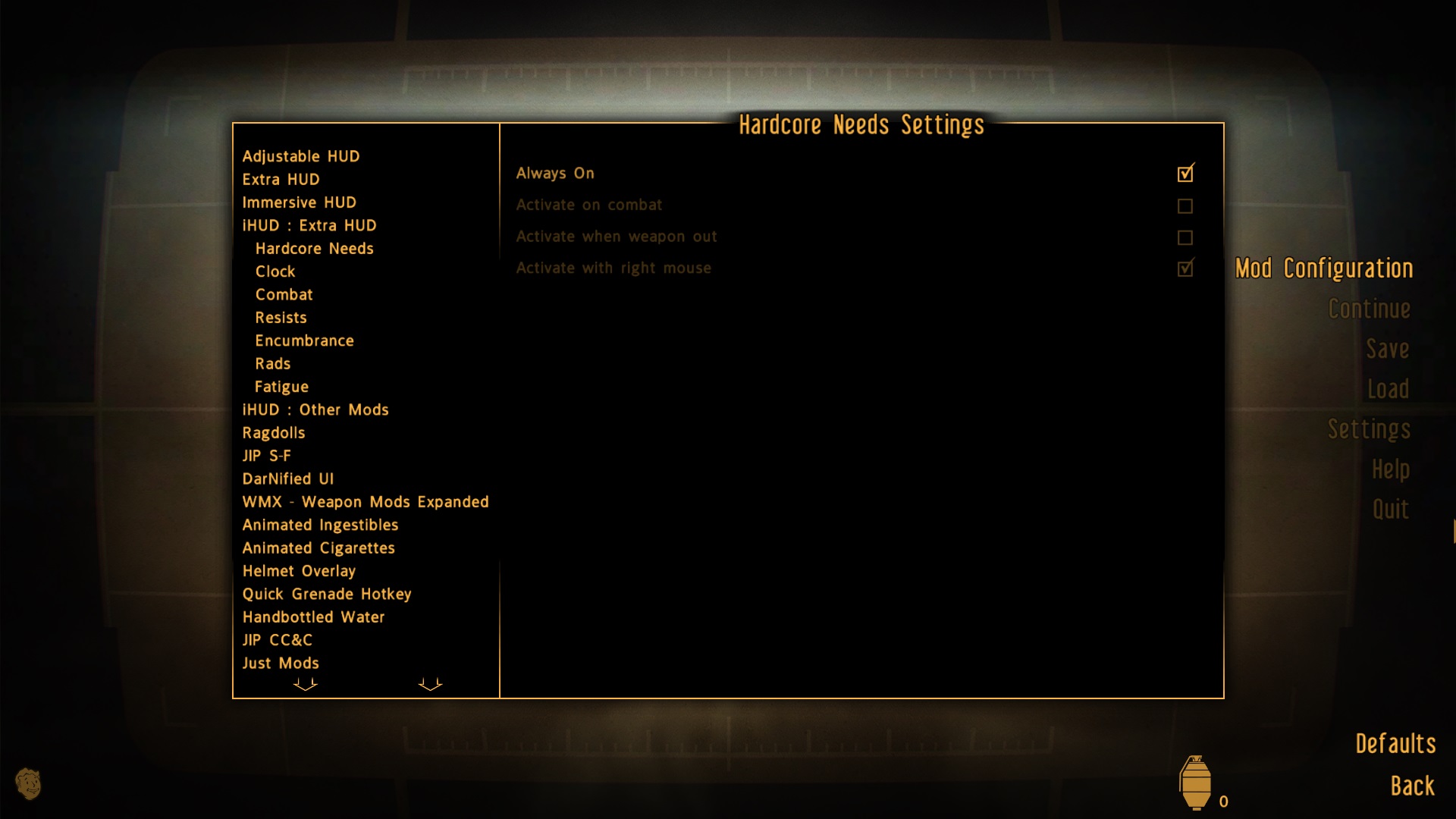Viewport: 1456px width, 819px height.
Task: Click Help in Mod Configuration menu
Action: (1389, 468)
